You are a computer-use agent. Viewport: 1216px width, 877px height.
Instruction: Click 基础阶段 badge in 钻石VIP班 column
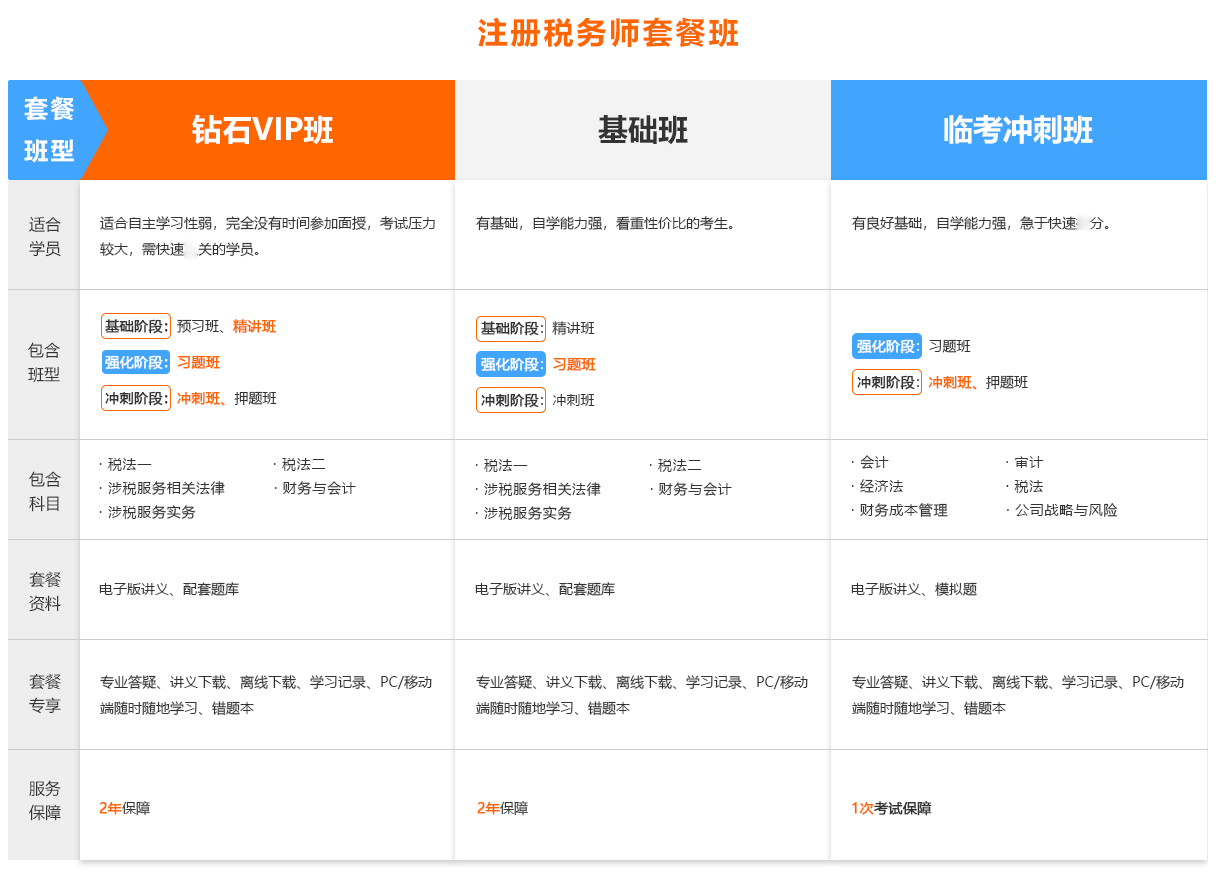136,326
